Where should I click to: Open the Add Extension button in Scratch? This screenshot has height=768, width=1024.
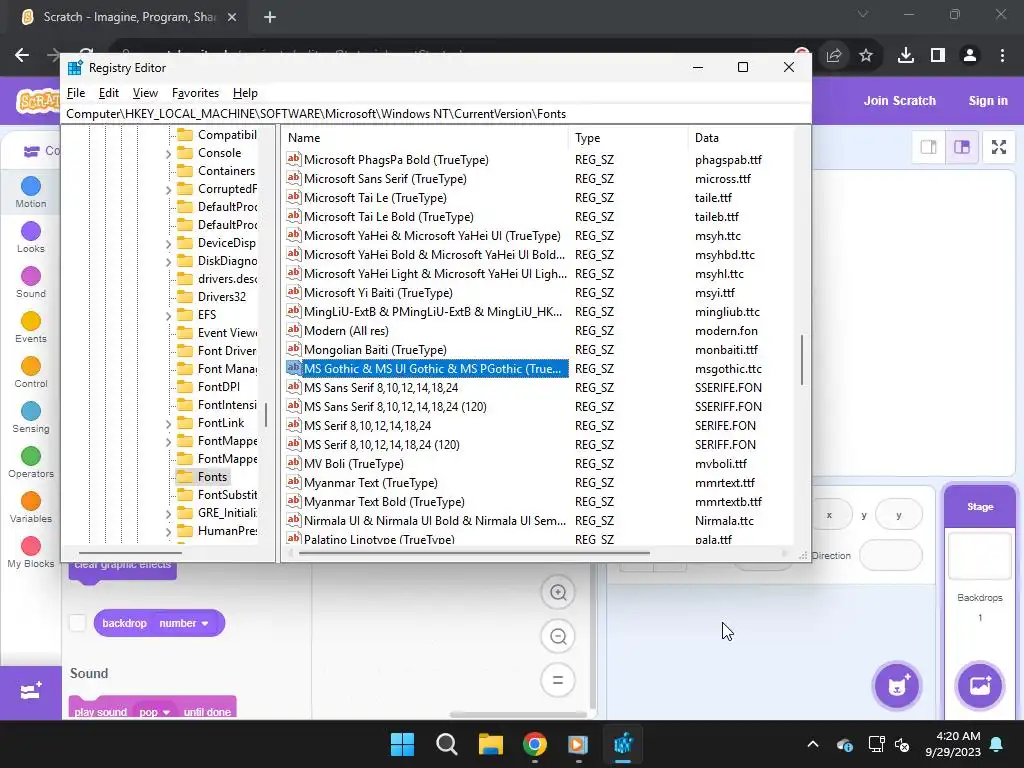click(x=31, y=692)
